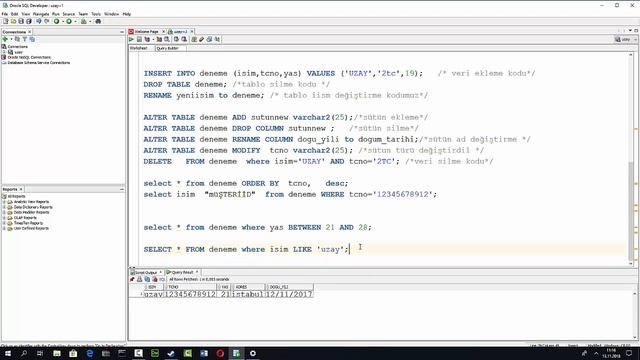
Task: Click the Save icon in main toolbar
Action: [21, 21]
